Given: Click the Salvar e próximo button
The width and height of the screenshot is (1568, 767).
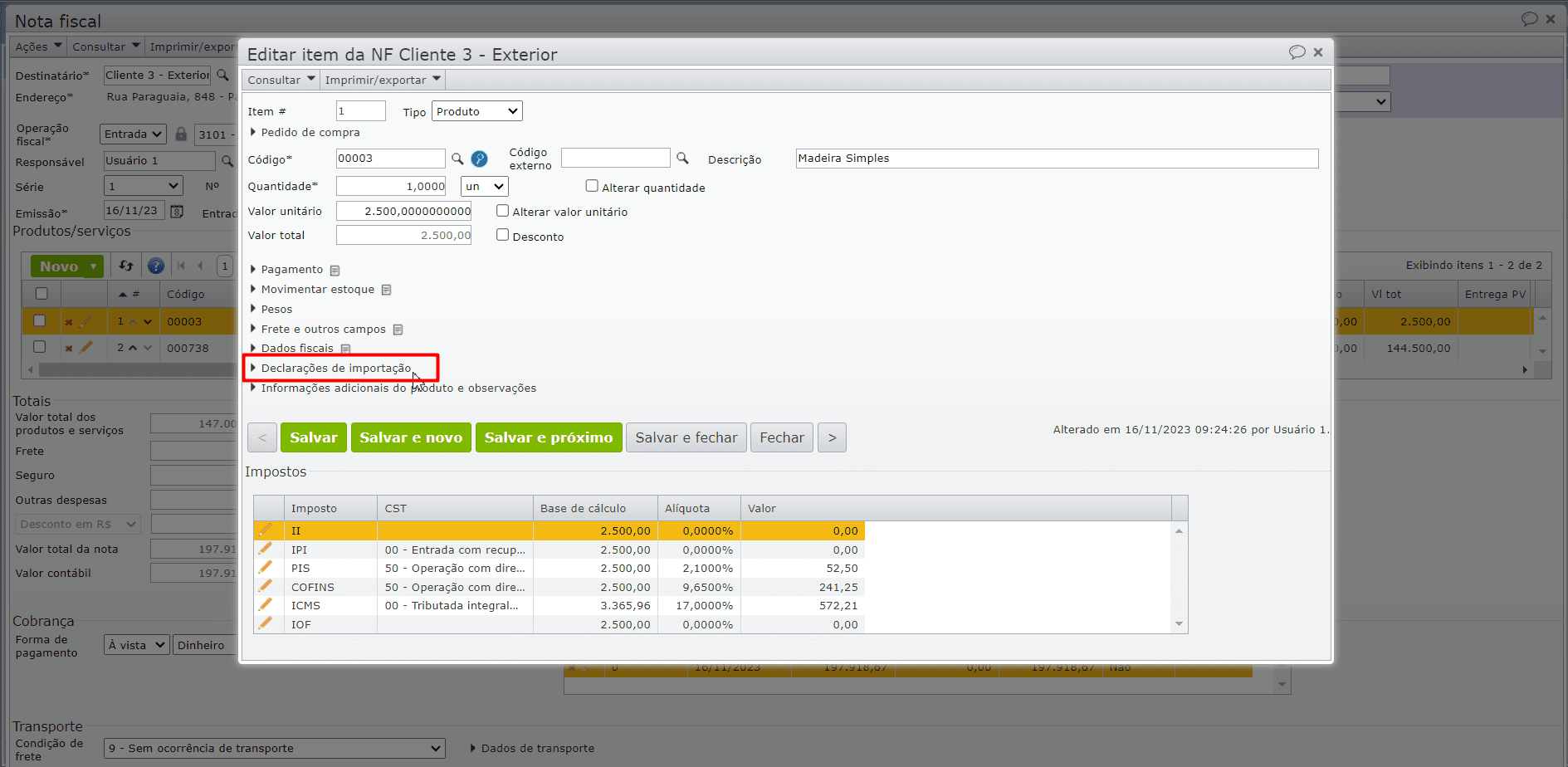Looking at the screenshot, I should (x=548, y=437).
